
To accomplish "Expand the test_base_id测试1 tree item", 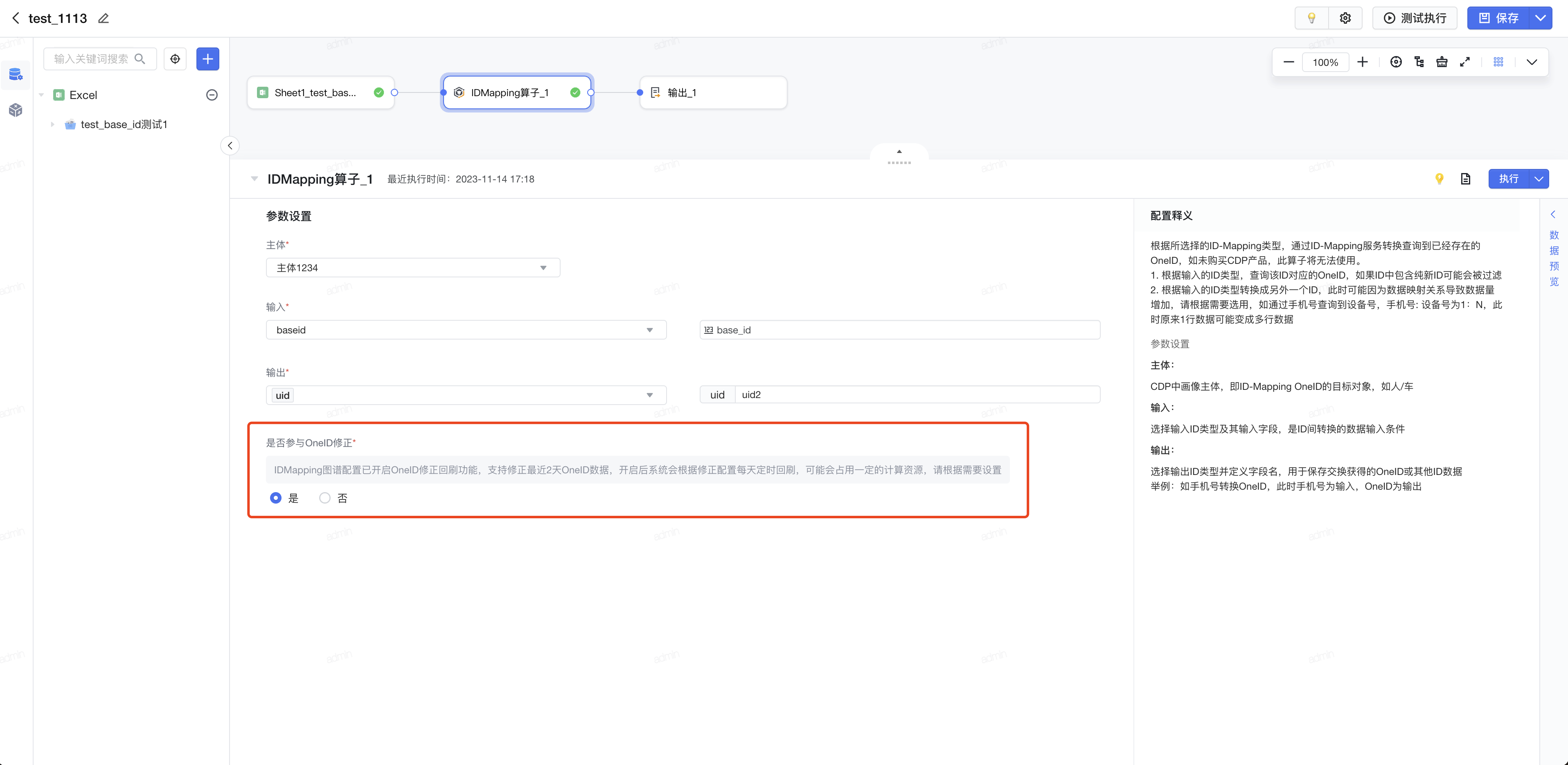I will point(52,124).
